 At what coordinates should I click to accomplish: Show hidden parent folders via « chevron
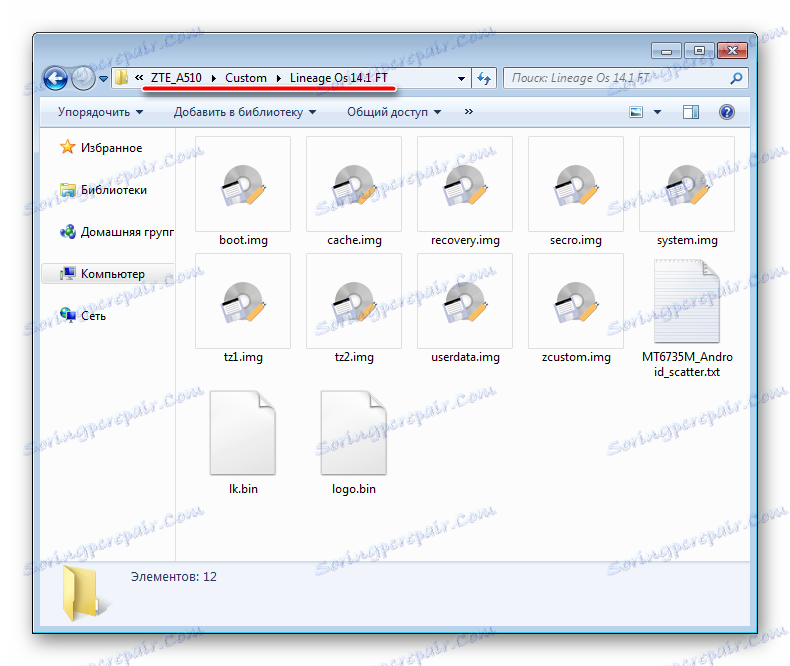coord(139,78)
